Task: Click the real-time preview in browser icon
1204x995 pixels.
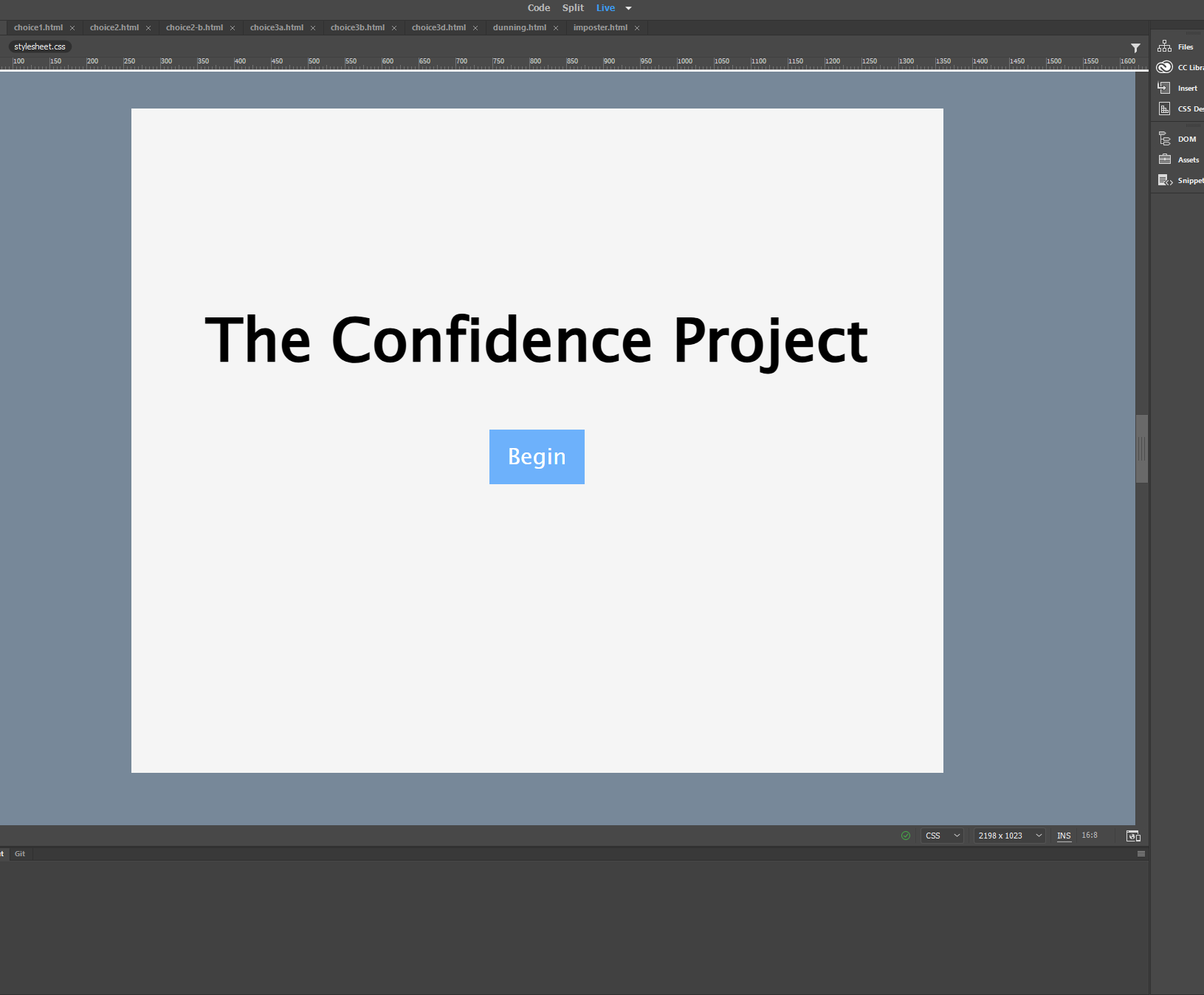Action: click(x=1133, y=836)
